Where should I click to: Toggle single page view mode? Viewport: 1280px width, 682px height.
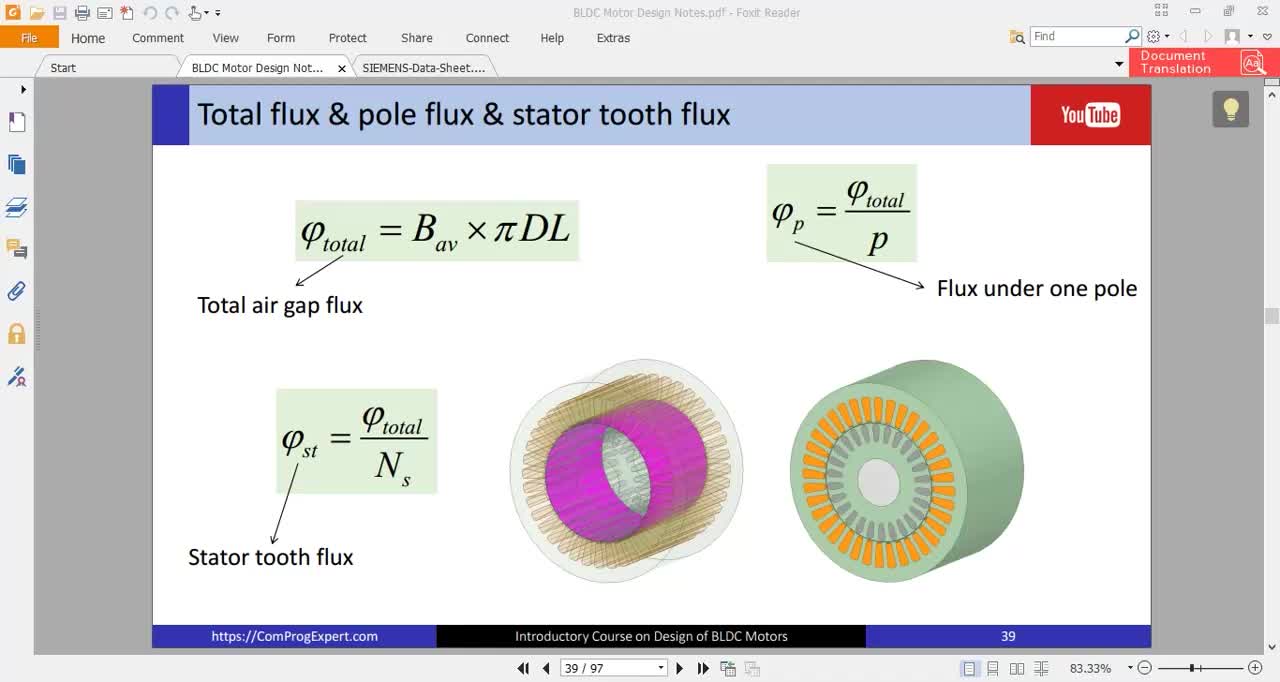[969, 668]
